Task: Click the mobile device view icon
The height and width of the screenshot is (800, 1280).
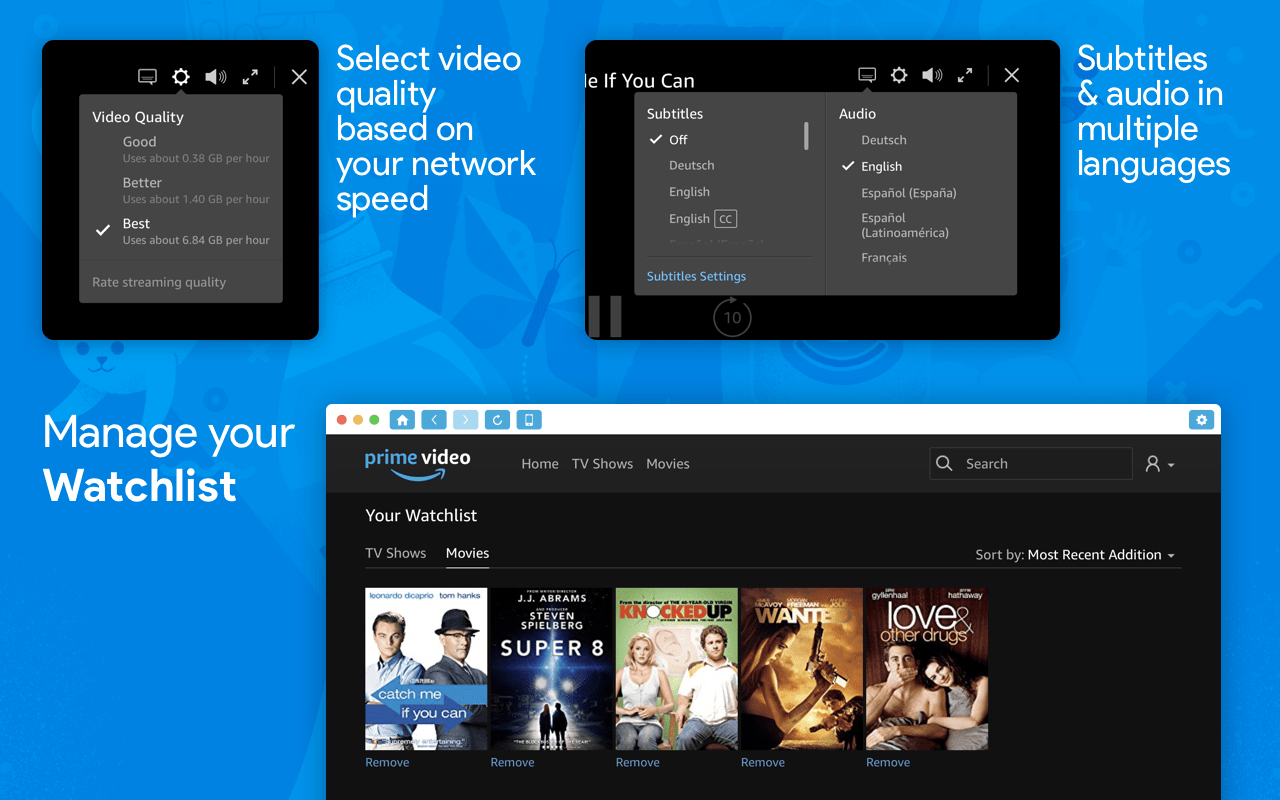Action: click(x=529, y=419)
